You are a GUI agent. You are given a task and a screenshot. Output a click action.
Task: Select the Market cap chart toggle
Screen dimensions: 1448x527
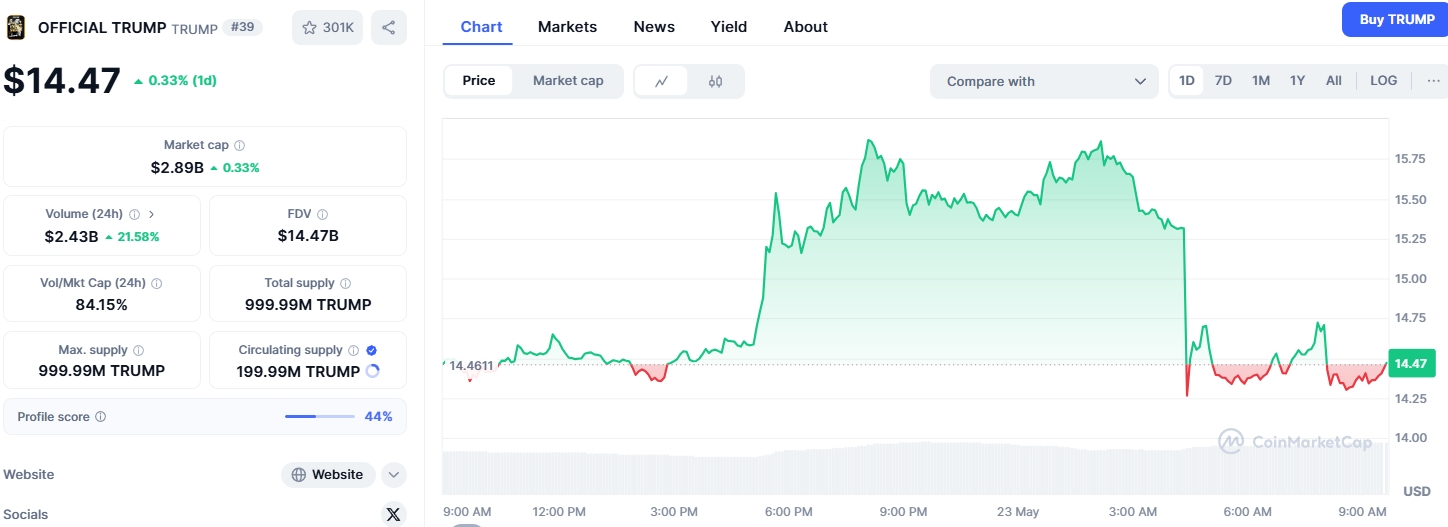[568, 81]
